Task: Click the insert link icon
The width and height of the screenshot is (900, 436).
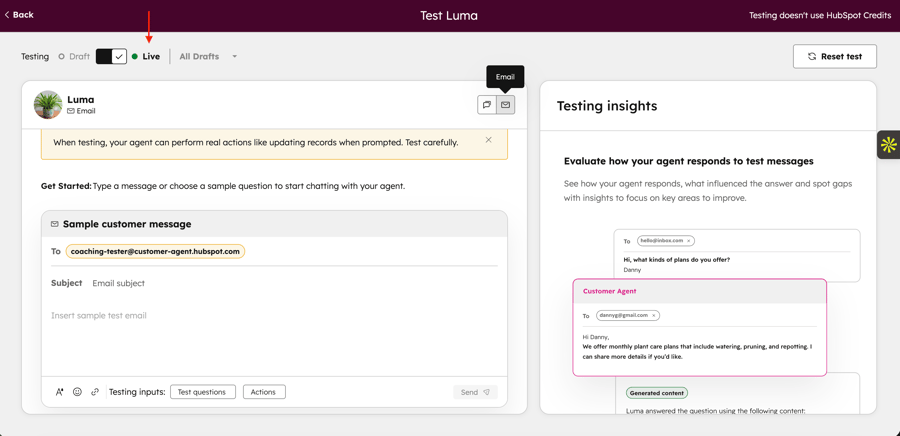Action: coord(95,392)
